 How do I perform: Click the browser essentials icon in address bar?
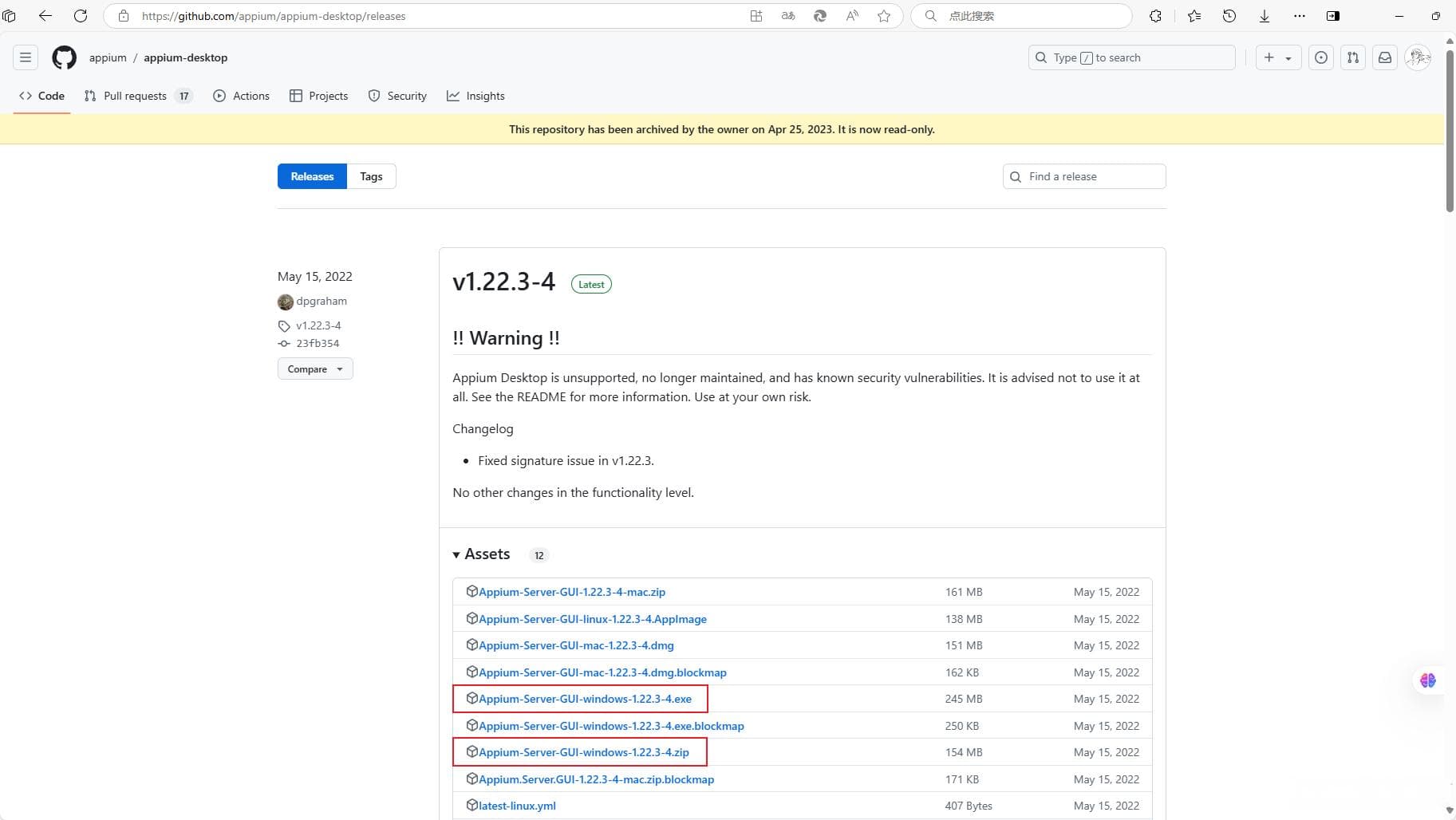coord(820,16)
